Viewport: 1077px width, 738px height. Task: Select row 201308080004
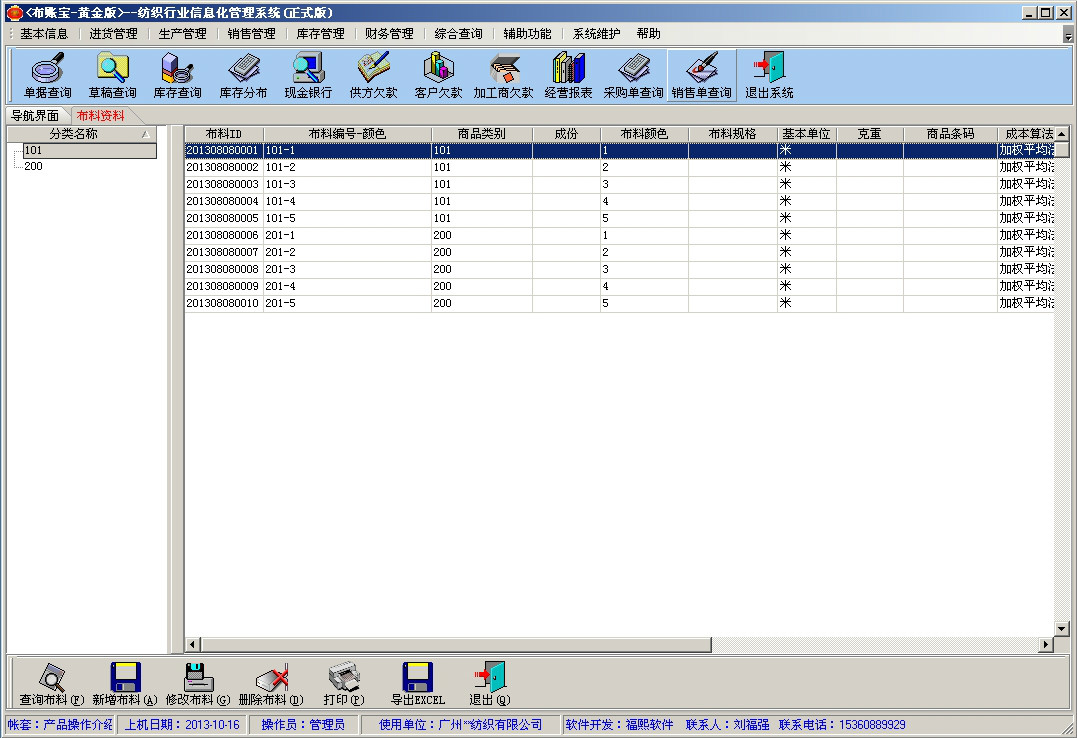coord(620,201)
